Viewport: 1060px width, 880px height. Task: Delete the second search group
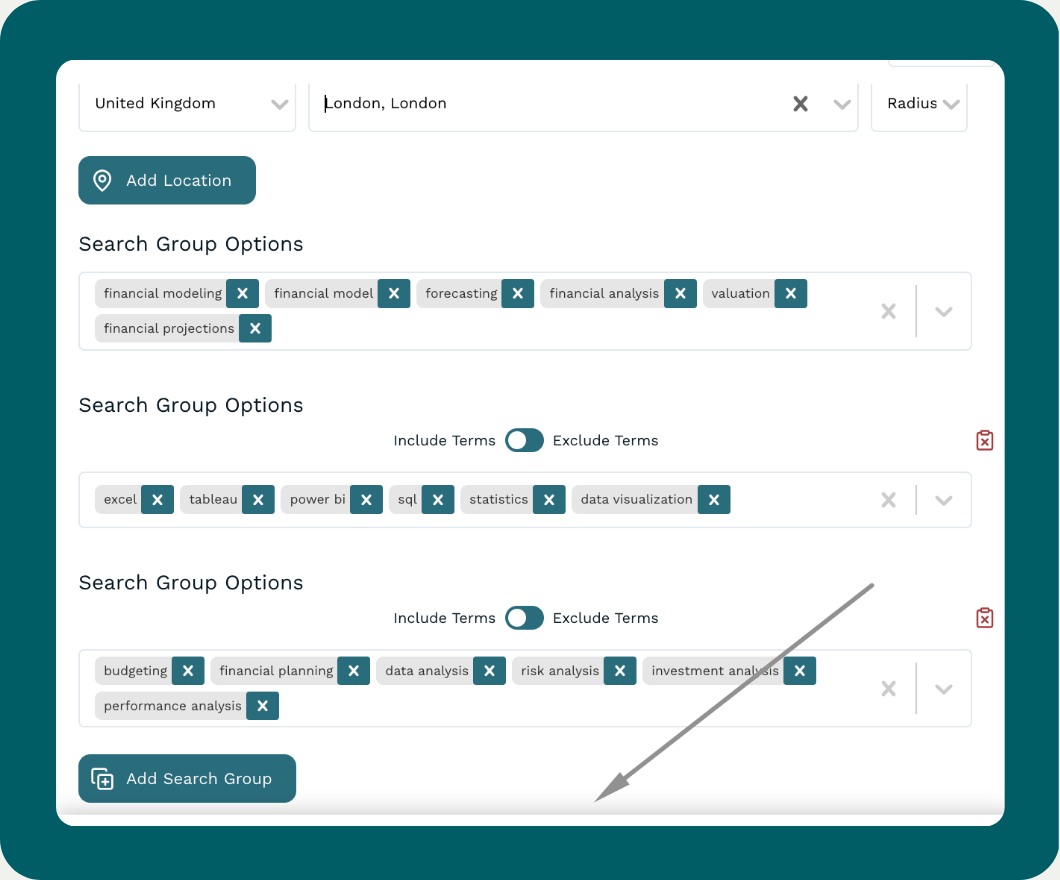[x=984, y=440]
